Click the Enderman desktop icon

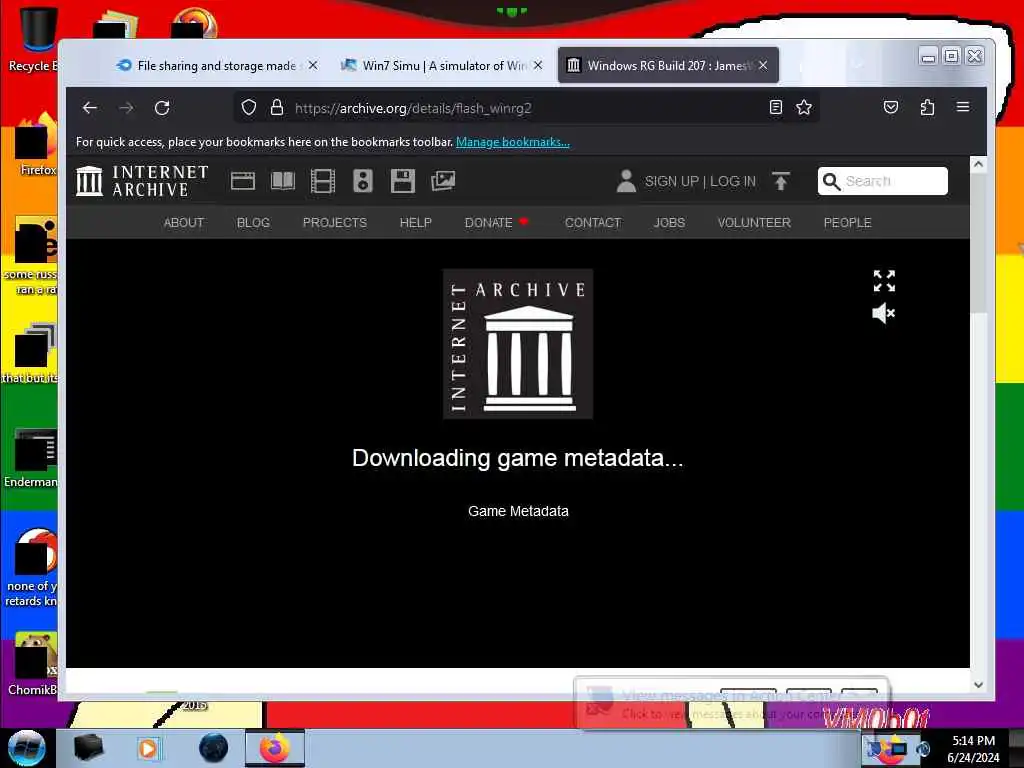click(33, 457)
